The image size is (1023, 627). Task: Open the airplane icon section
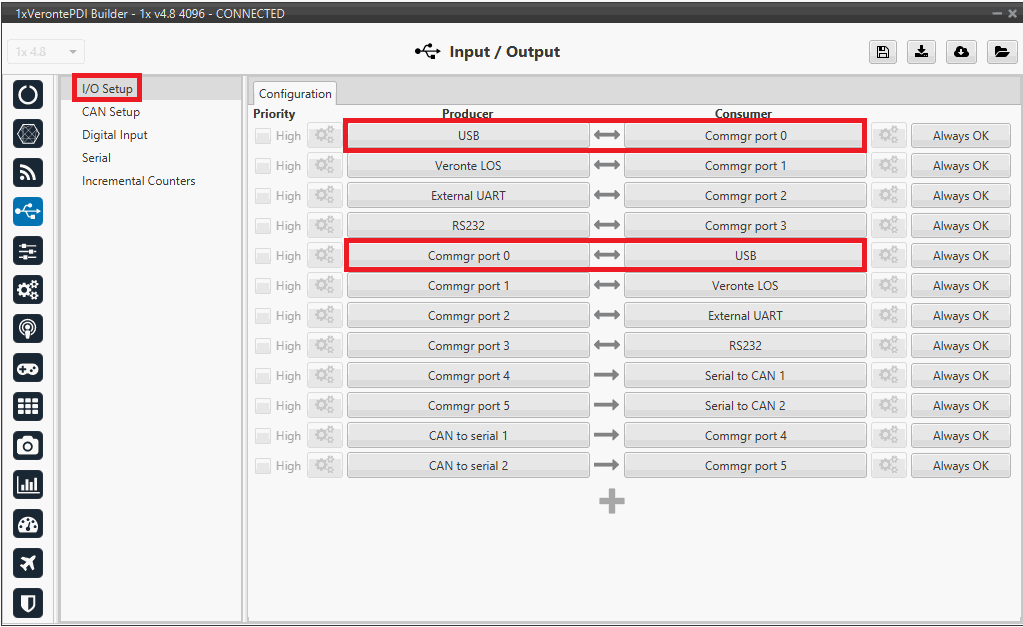(x=28, y=563)
